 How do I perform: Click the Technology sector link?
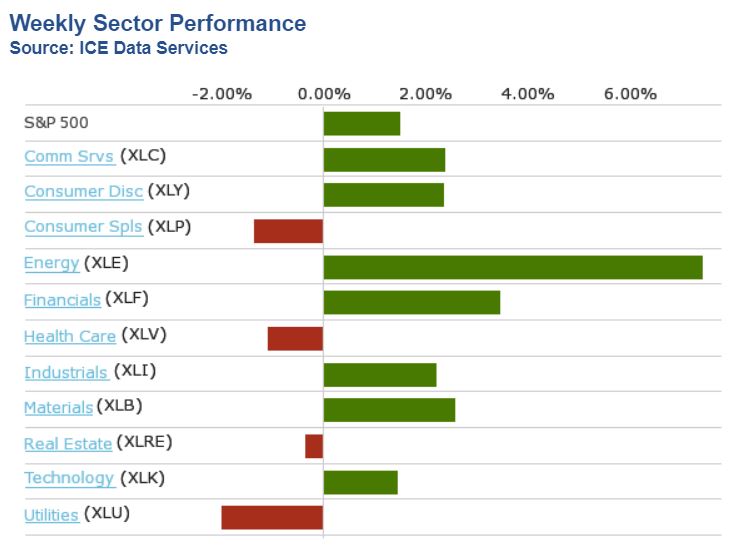point(69,478)
